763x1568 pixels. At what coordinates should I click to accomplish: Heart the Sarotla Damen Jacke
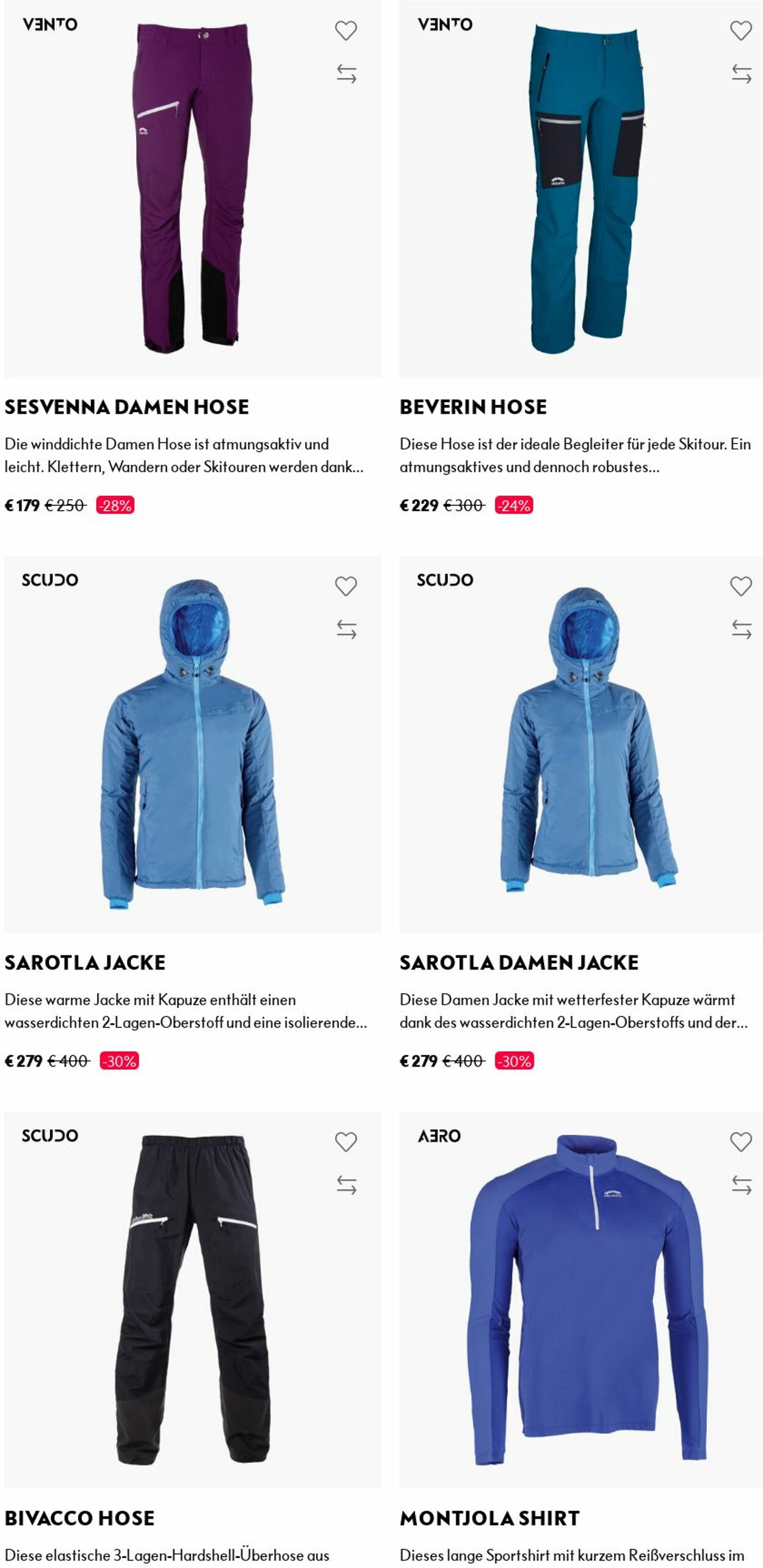click(x=741, y=586)
